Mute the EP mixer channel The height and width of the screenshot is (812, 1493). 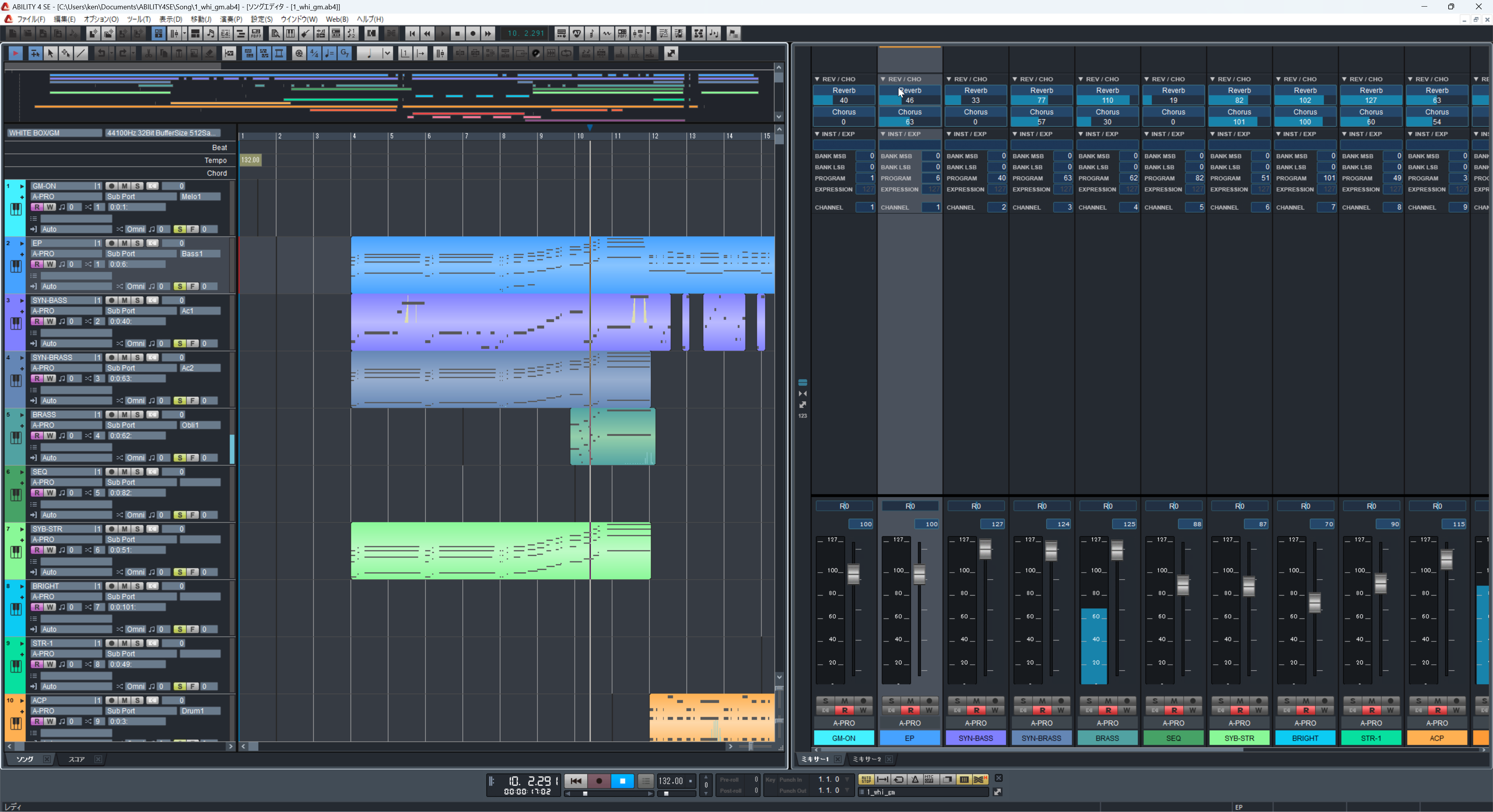coord(911,701)
